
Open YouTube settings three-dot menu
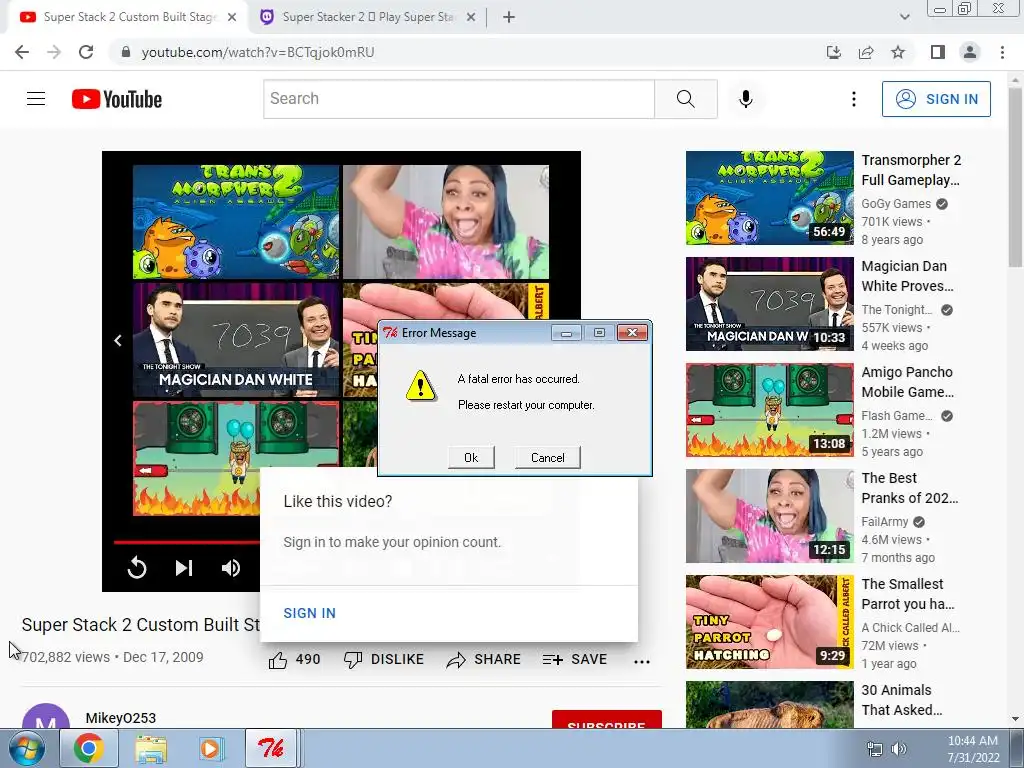click(x=854, y=99)
